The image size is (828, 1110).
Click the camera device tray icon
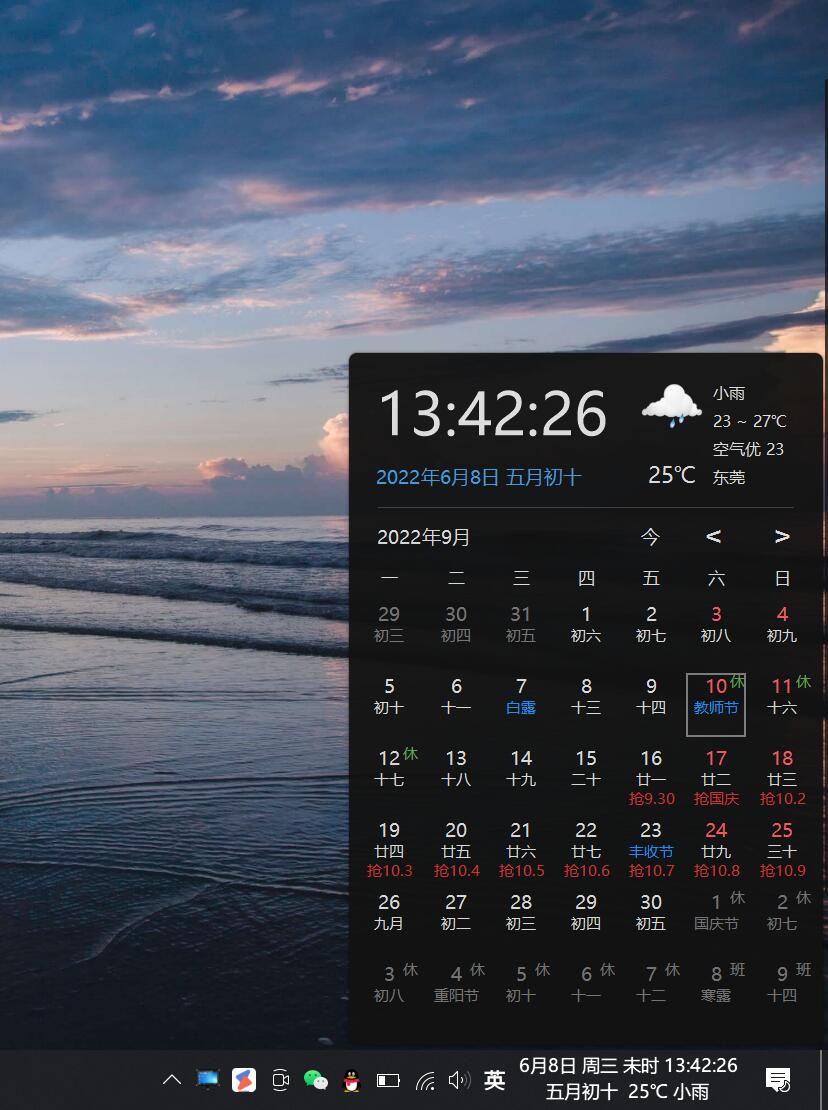point(281,1080)
